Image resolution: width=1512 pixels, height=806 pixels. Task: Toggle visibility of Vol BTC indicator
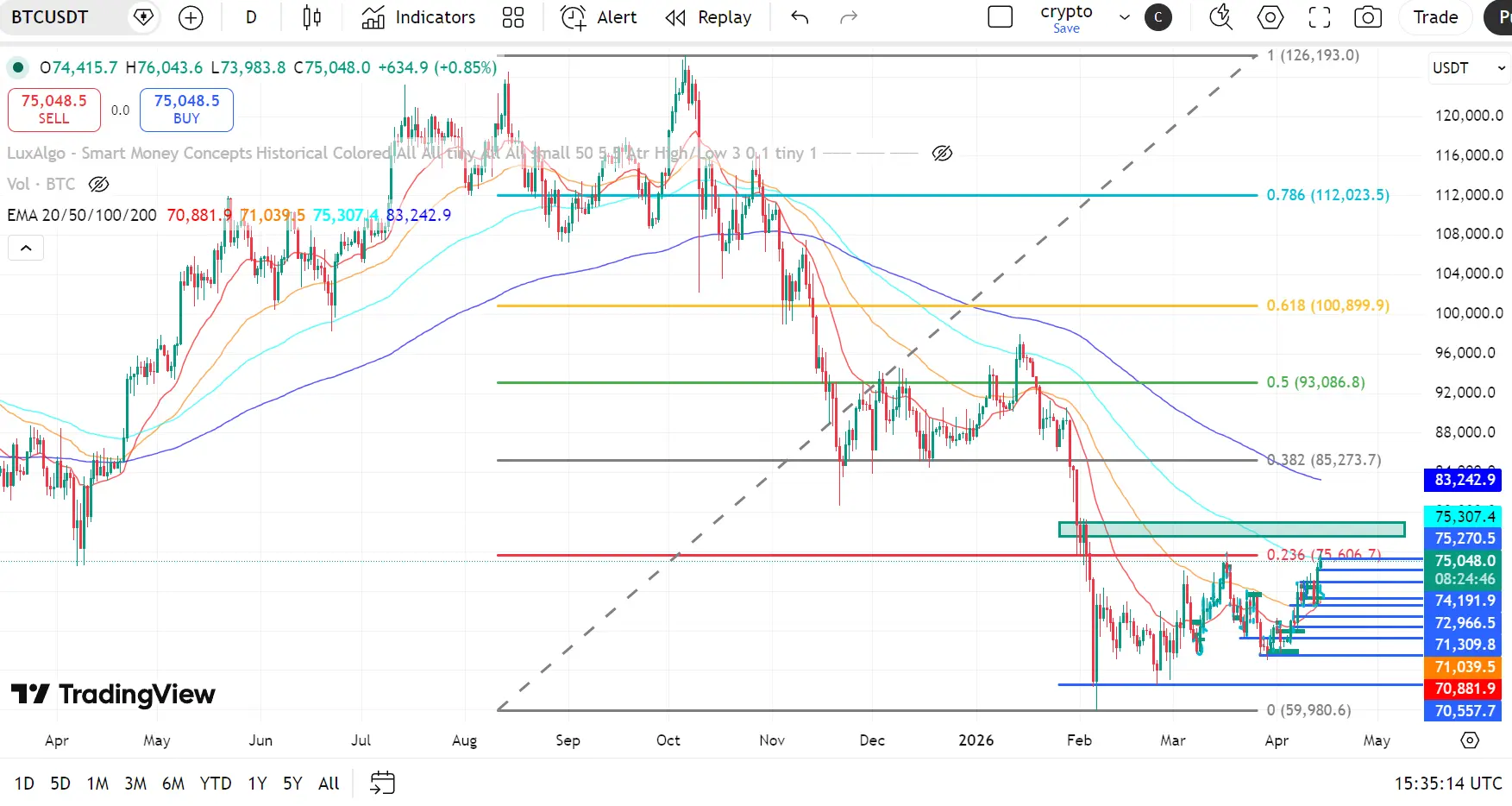click(99, 184)
